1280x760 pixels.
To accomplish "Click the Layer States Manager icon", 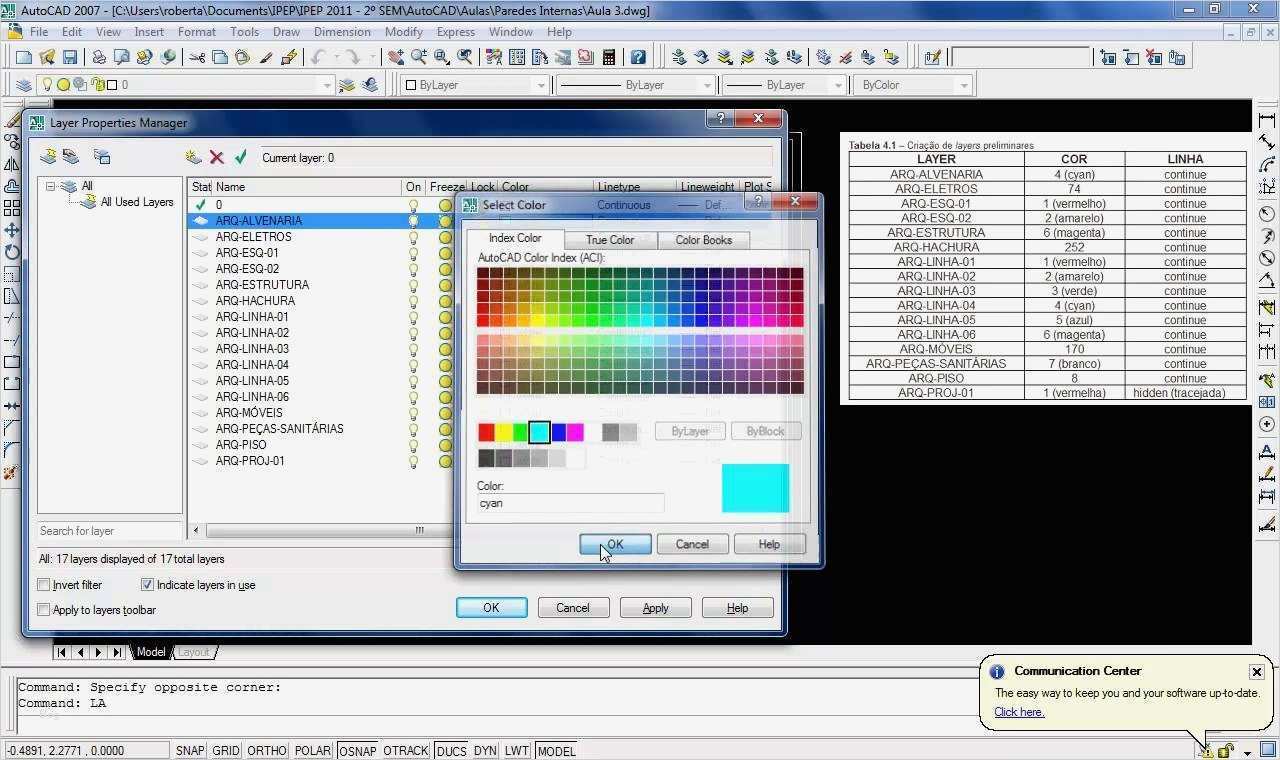I will coord(101,157).
